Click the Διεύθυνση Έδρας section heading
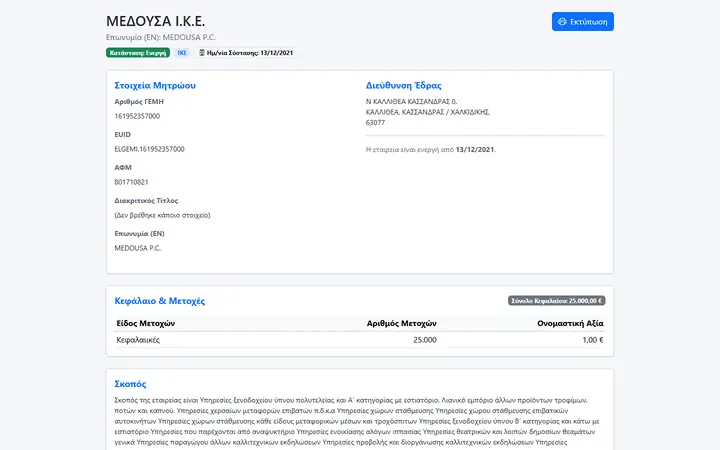Viewport: 720px width, 450px height. pos(404,85)
